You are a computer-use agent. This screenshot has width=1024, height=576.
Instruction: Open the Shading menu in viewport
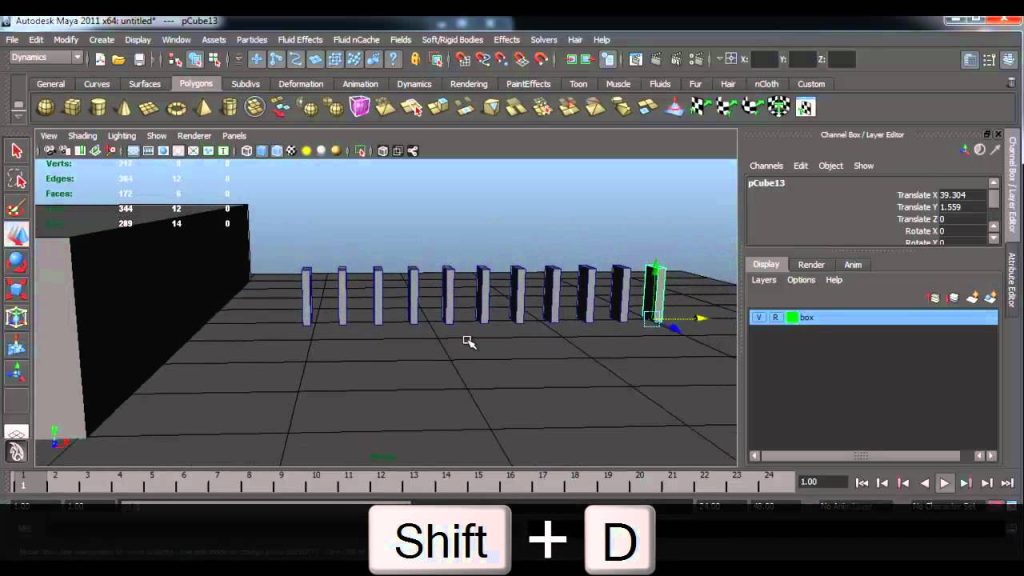(82, 136)
